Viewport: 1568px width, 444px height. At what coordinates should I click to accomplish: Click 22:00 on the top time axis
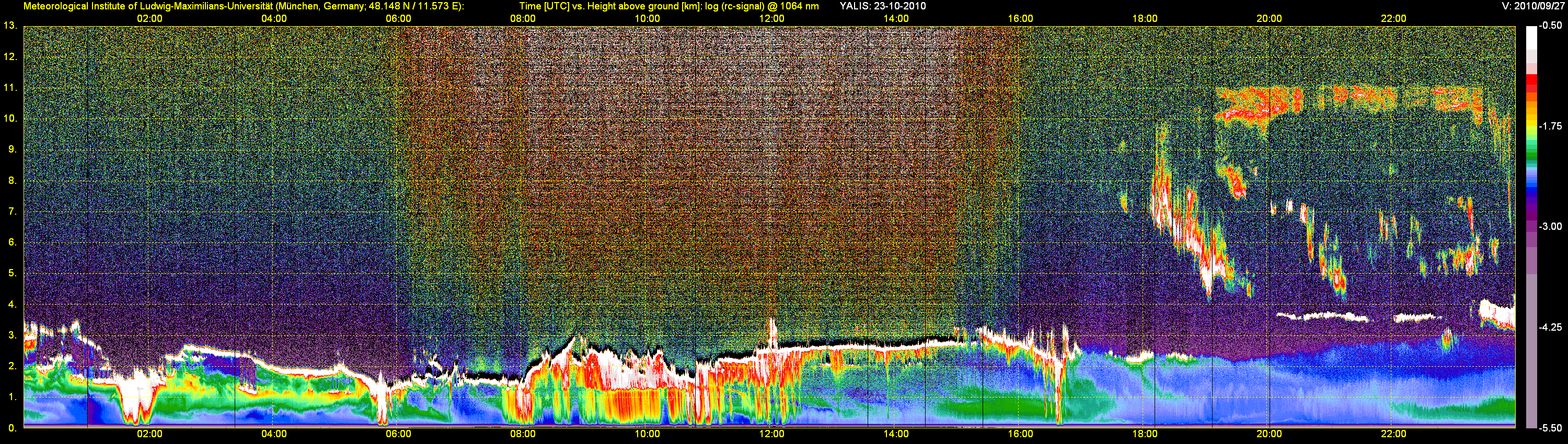pos(1394,18)
